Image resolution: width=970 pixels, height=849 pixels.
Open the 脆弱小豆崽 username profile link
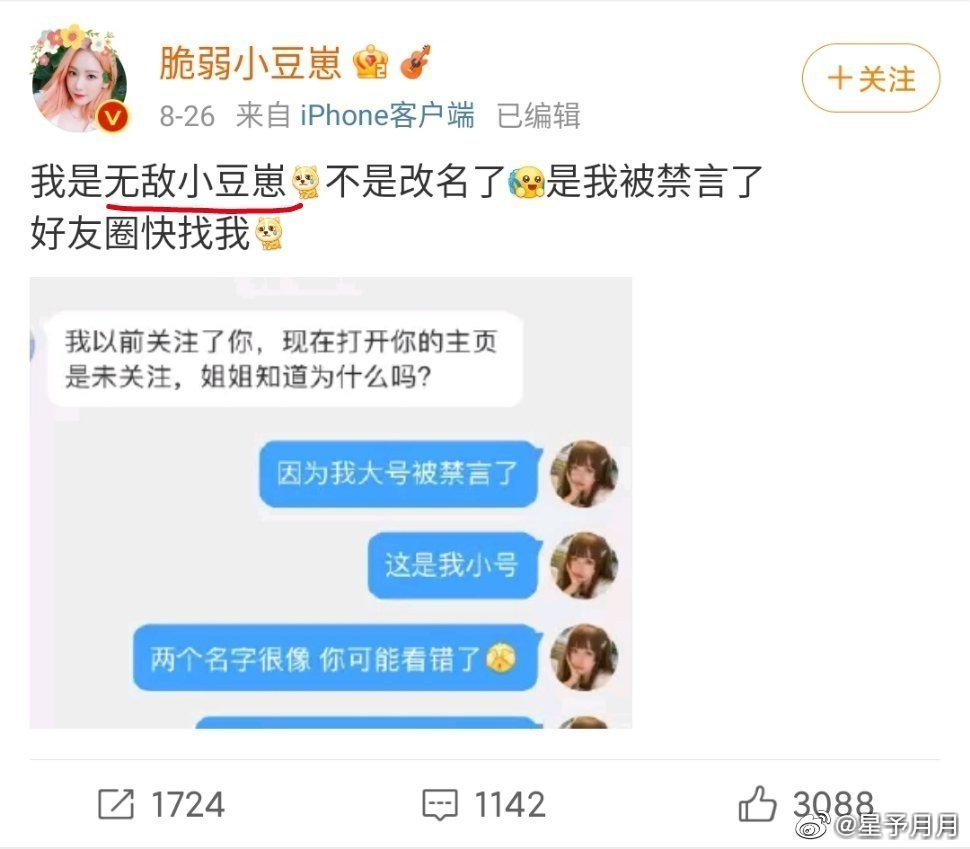click(x=251, y=62)
